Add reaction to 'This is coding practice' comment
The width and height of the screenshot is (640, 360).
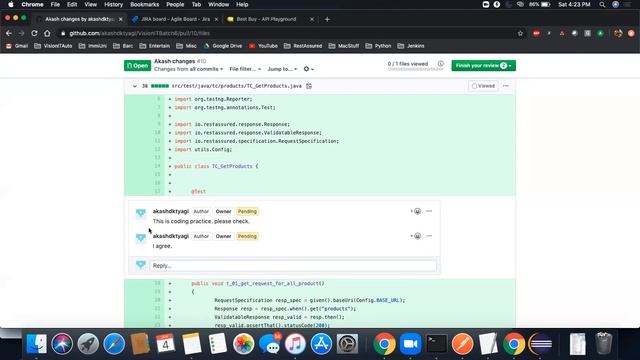(x=416, y=211)
